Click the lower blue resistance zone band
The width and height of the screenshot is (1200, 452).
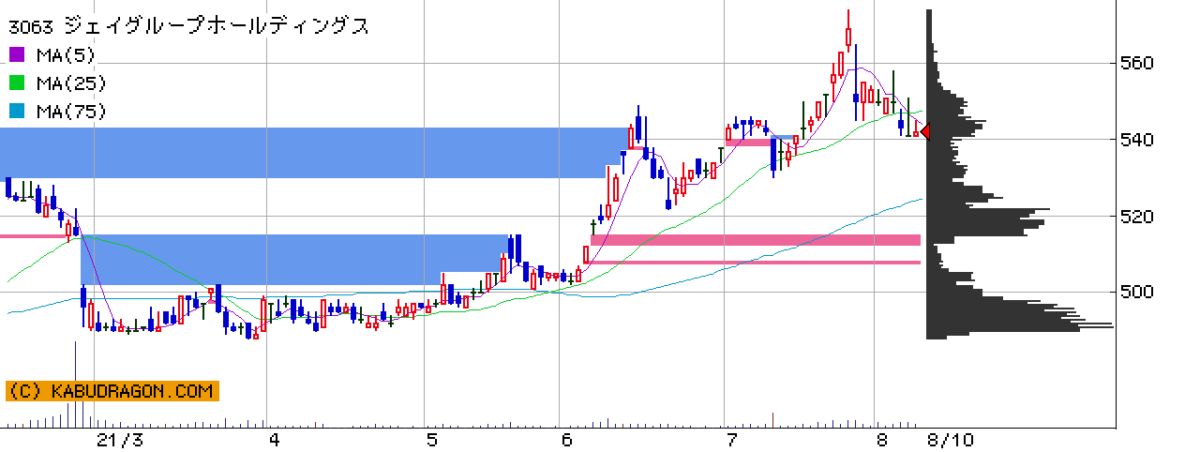pyautogui.click(x=297, y=260)
